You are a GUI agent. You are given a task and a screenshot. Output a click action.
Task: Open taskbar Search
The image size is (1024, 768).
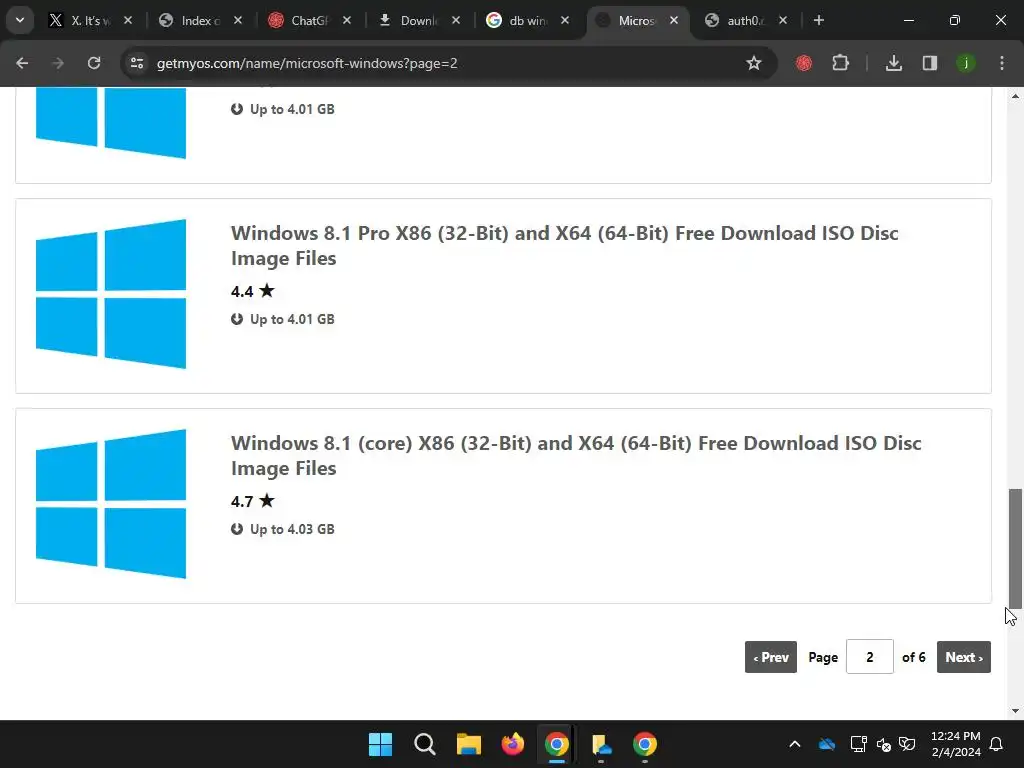424,744
